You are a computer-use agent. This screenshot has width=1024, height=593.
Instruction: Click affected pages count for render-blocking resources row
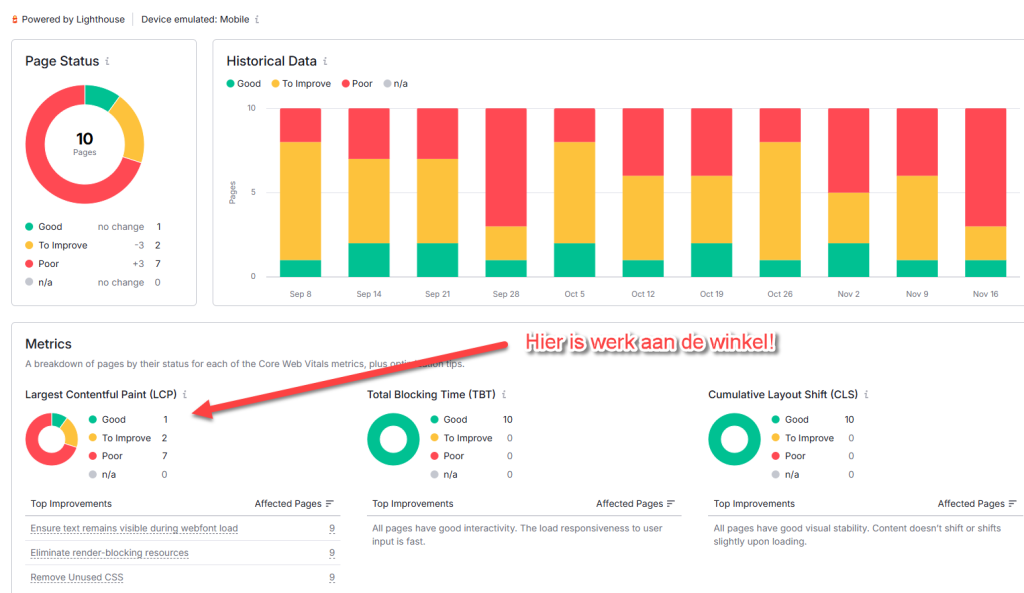[332, 553]
